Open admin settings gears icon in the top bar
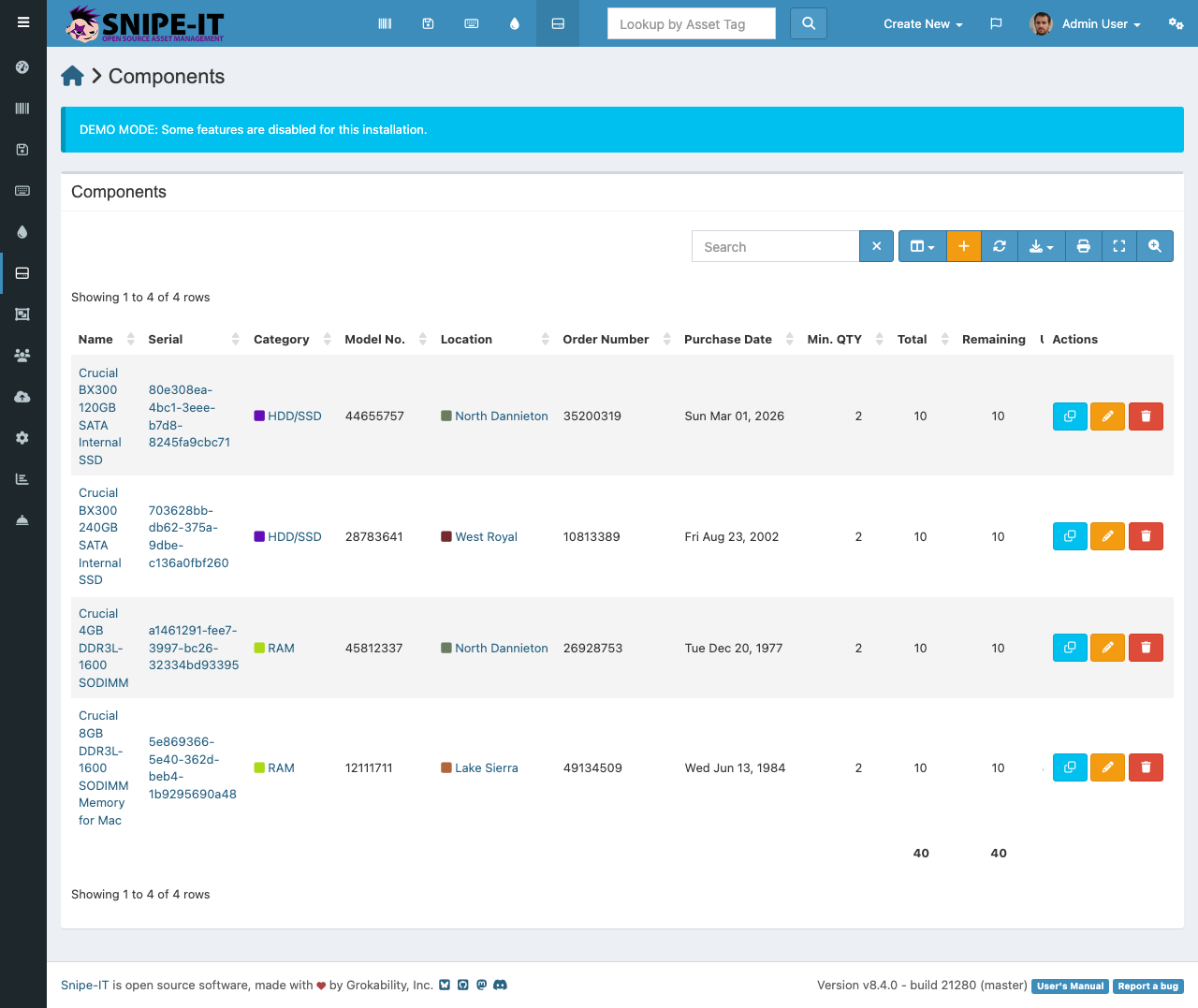Viewport: 1198px width, 1008px height. 1176,23
